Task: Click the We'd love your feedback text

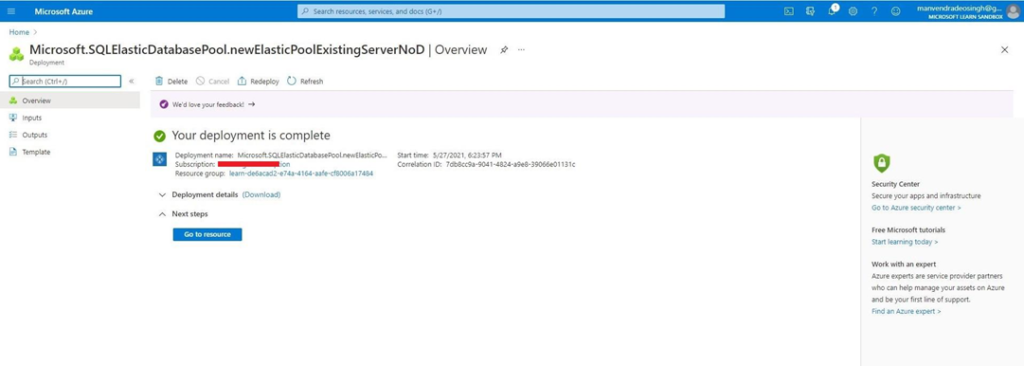Action: point(208,104)
